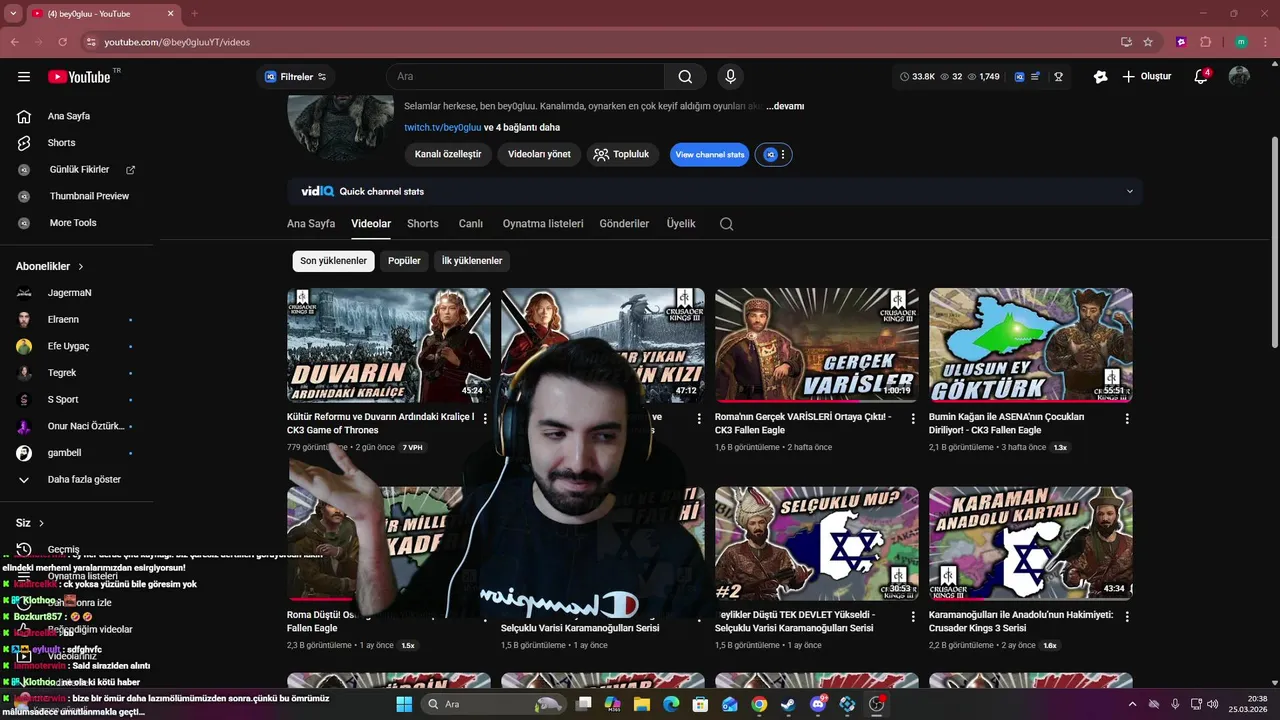This screenshot has width=1280, height=720.
Task: Select the İlk yüklenenler sort chip
Action: (472, 261)
